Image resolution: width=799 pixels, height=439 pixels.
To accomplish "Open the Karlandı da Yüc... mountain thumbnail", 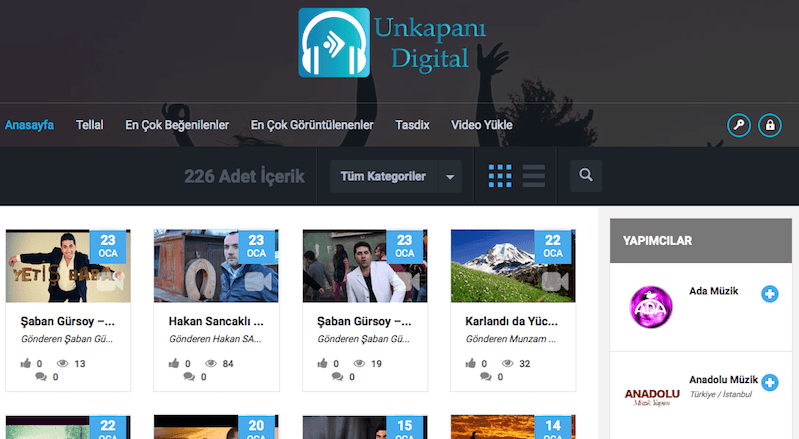I will 513,266.
